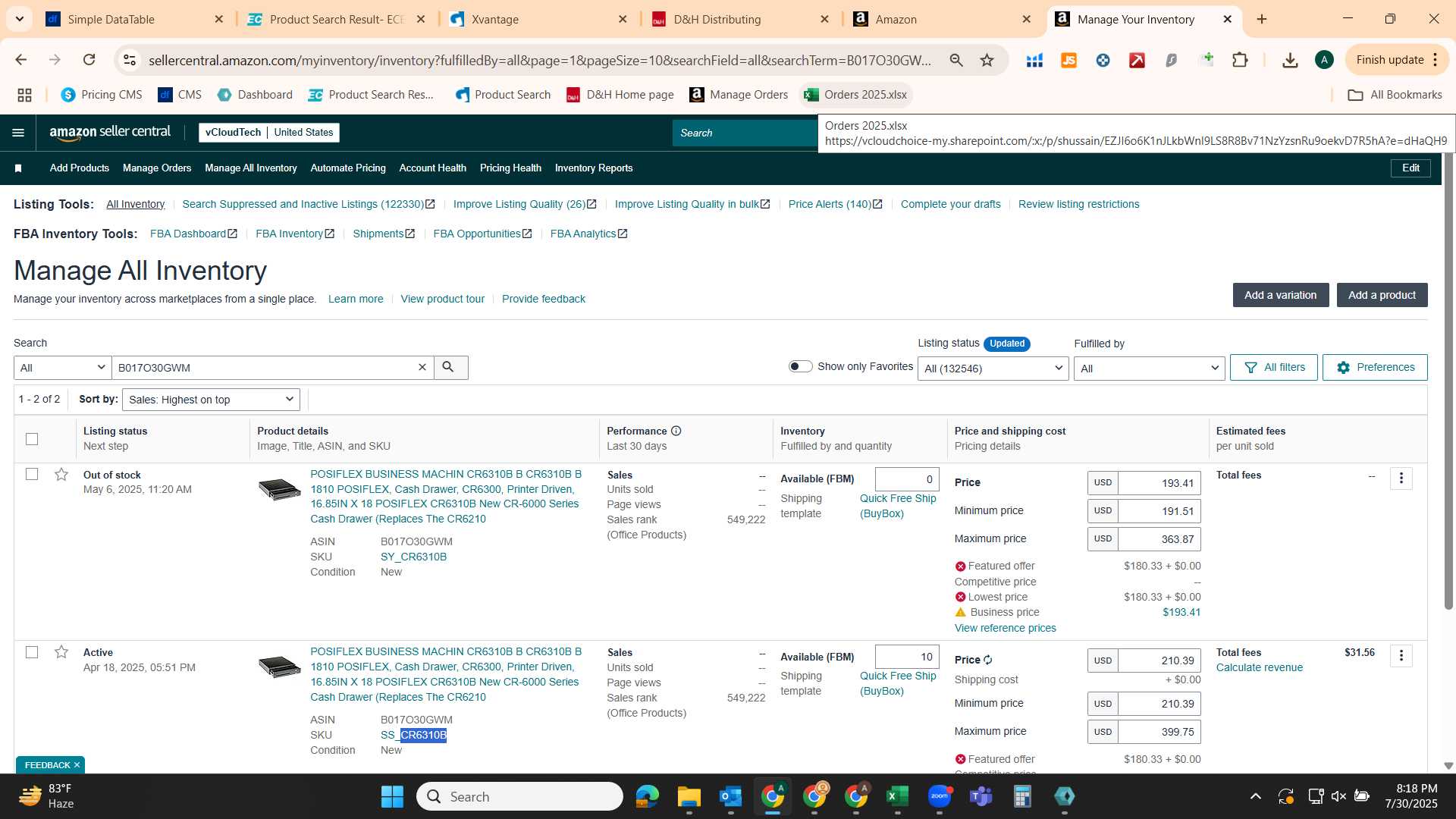
Task: Open Manage Orders menu item
Action: click(x=157, y=168)
